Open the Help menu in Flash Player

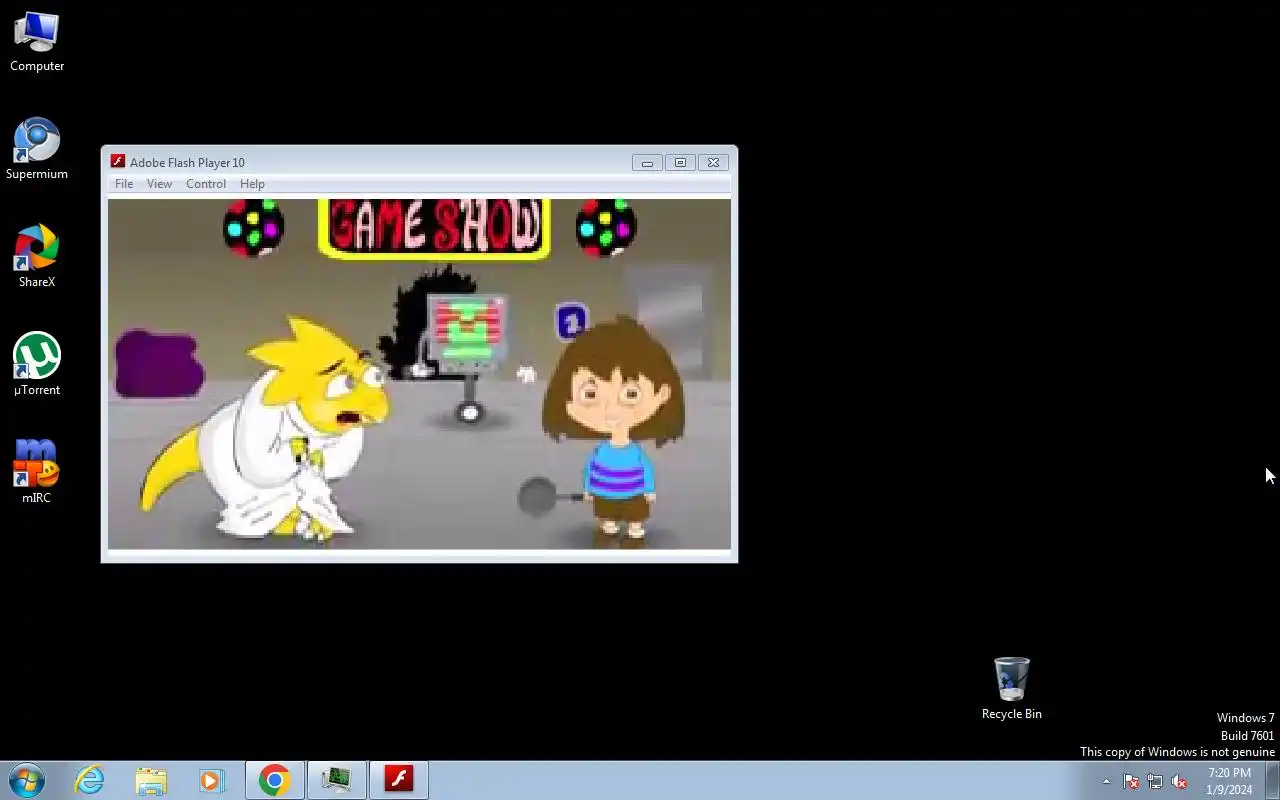pos(252,184)
